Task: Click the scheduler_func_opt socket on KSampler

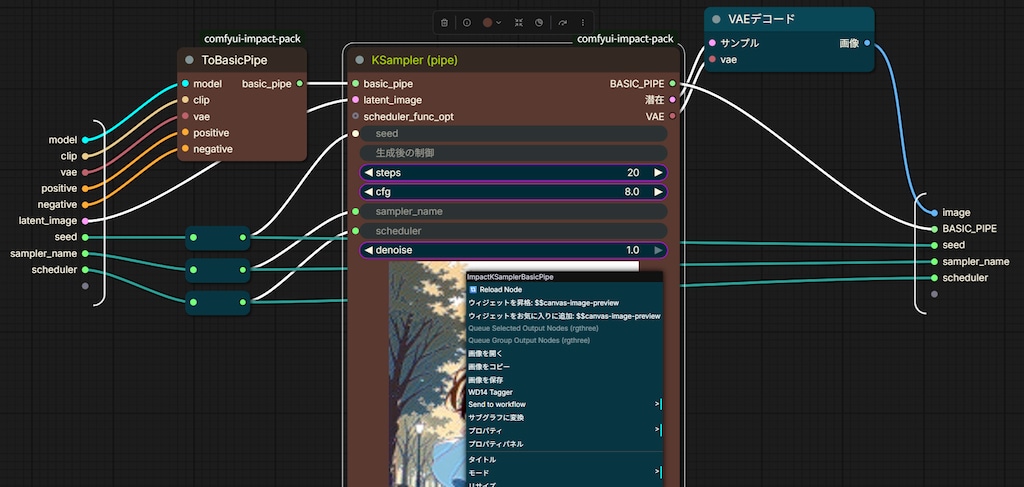Action: coord(355,116)
